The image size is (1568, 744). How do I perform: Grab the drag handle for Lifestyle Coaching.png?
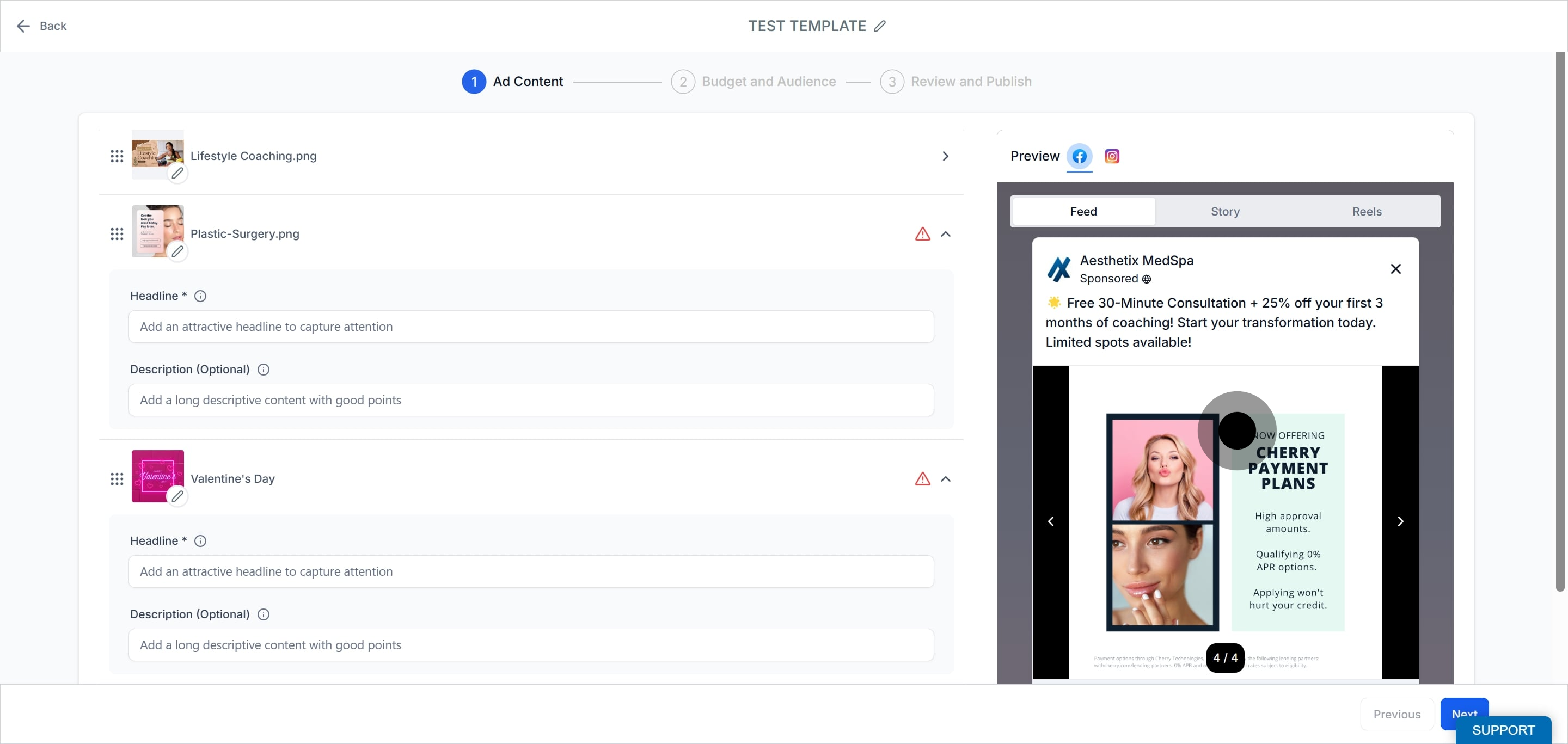[117, 156]
